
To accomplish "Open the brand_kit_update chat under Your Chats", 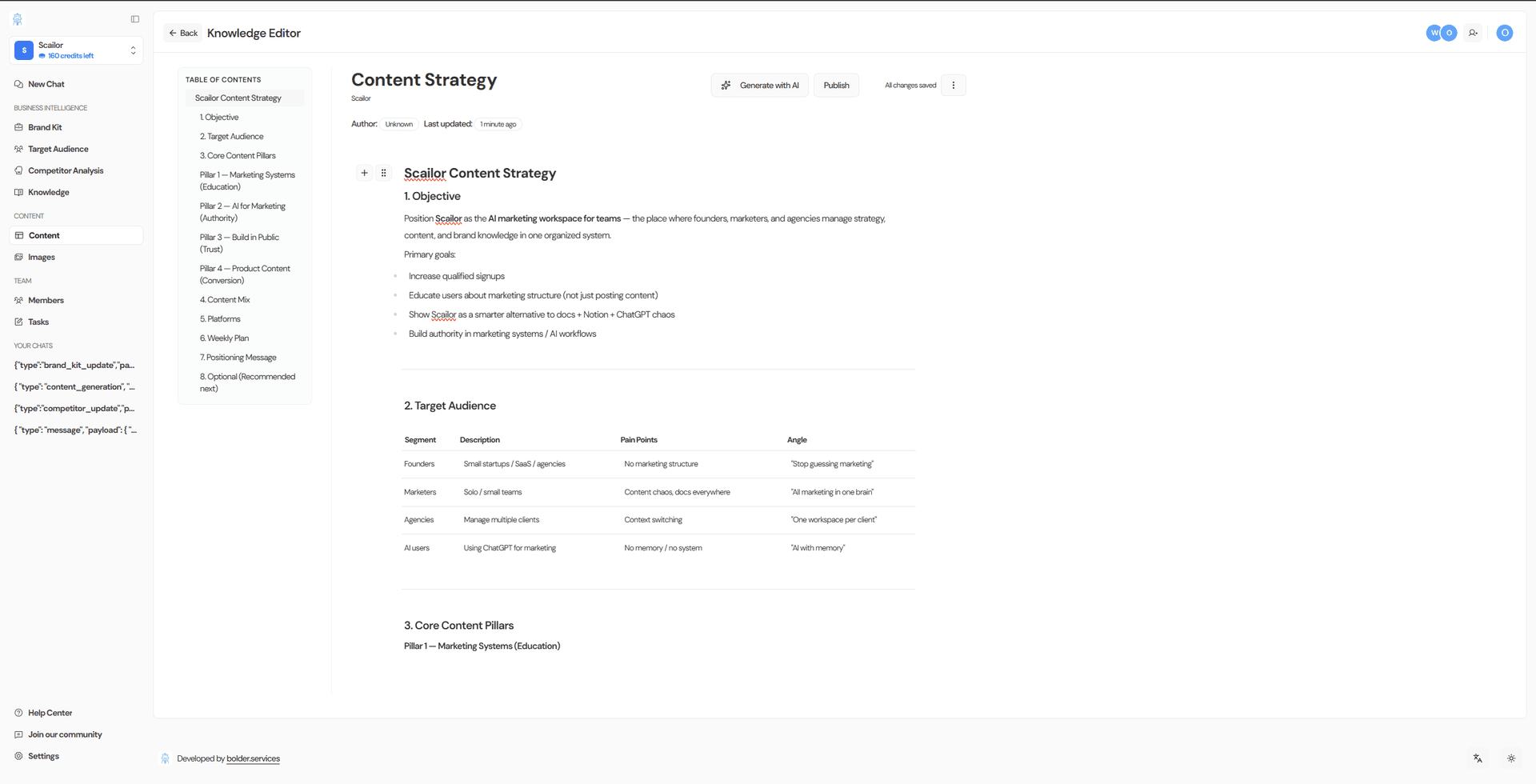I will (74, 365).
